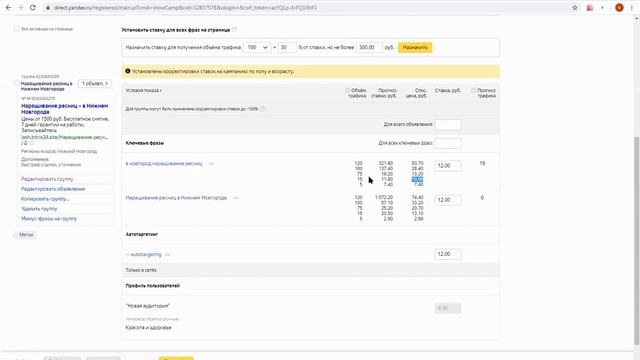Go back using the browser back arrow

[x=8, y=8]
